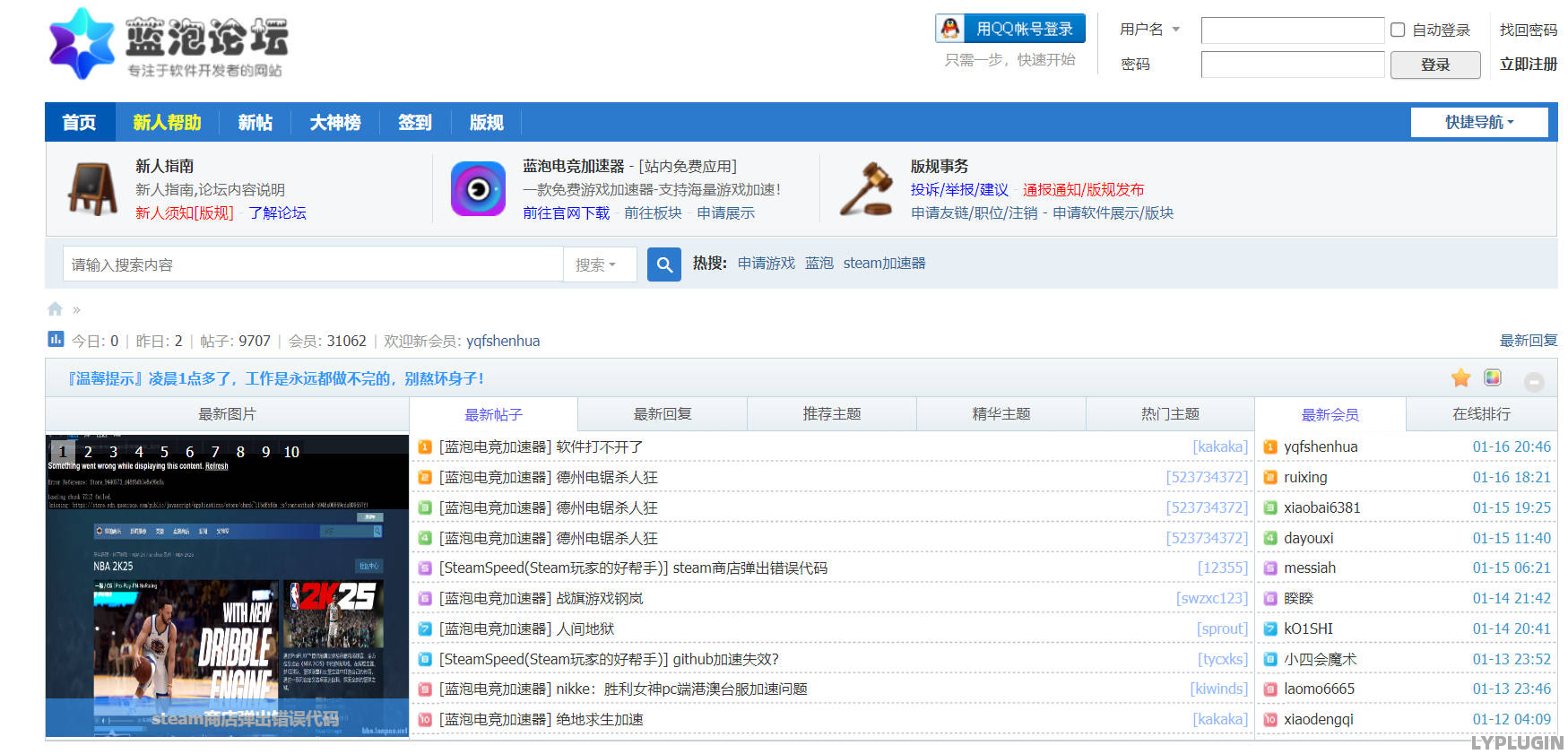Expand the 快捷导航 dropdown
1568x754 pixels.
1479,122
